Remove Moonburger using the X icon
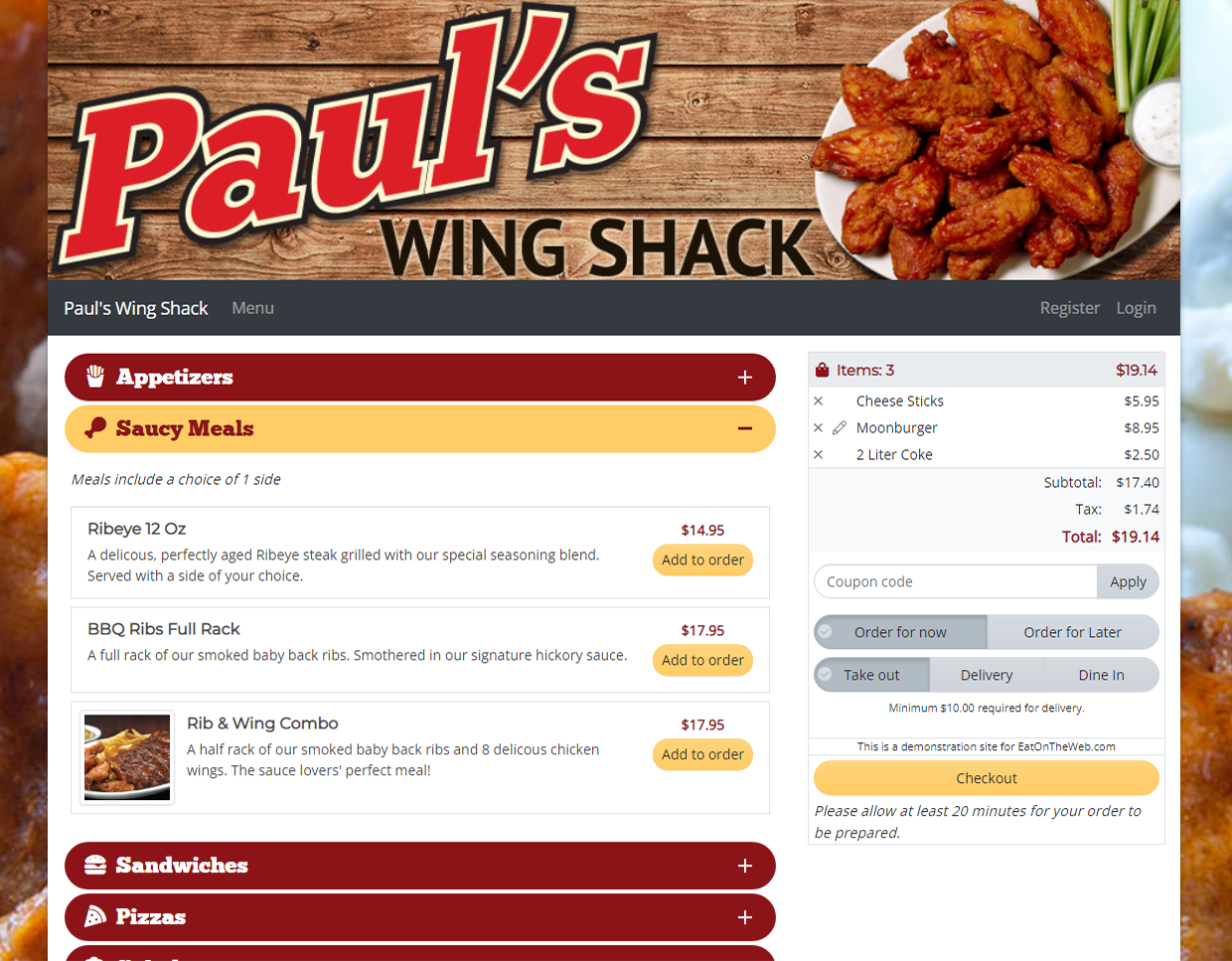This screenshot has height=961, width=1232. pos(818,428)
